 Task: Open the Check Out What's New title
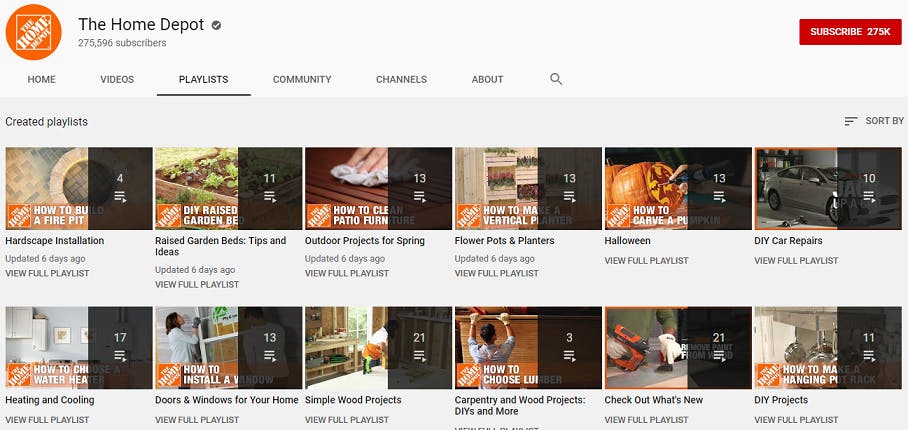click(654, 400)
